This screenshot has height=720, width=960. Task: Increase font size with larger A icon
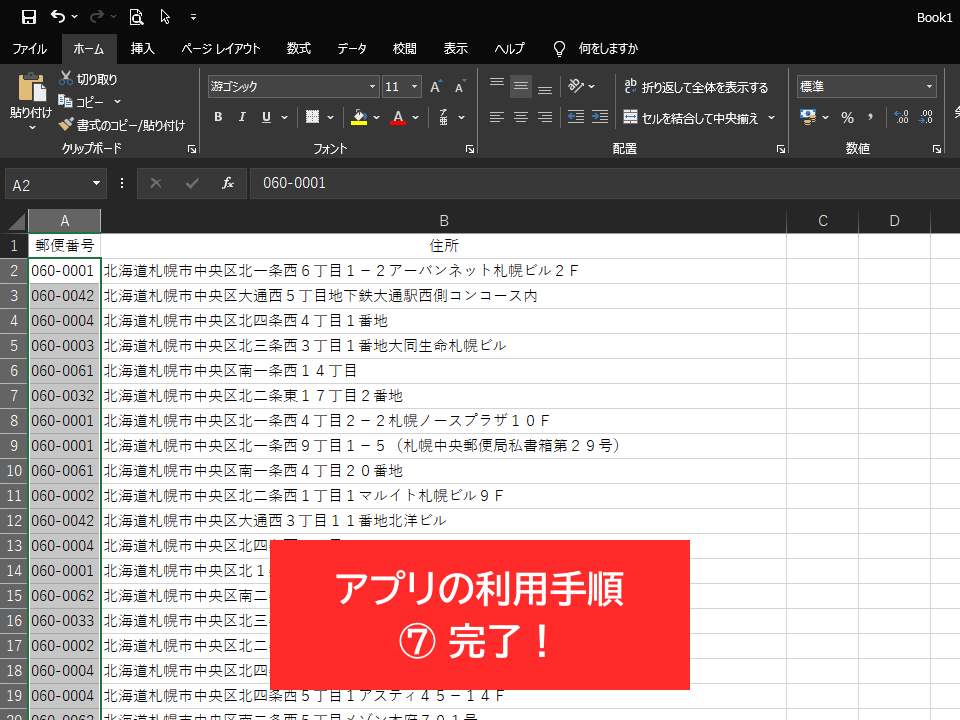(436, 87)
